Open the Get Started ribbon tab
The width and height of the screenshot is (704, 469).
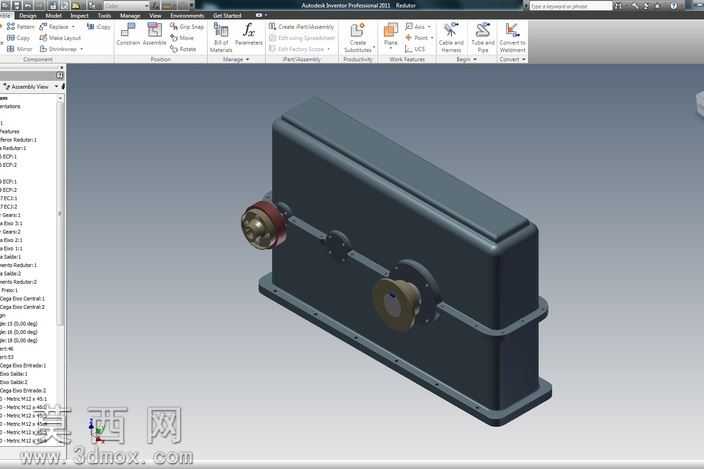pos(227,15)
